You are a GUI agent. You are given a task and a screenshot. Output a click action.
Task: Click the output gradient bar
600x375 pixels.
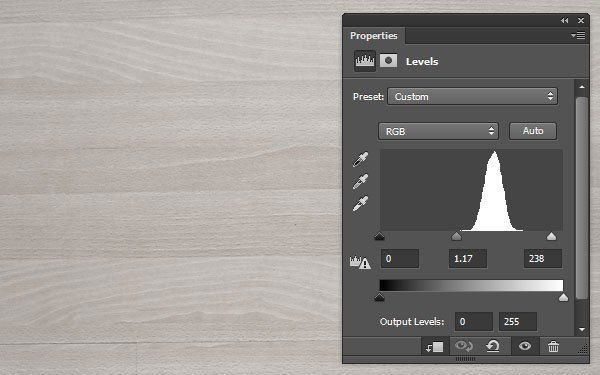(x=471, y=285)
